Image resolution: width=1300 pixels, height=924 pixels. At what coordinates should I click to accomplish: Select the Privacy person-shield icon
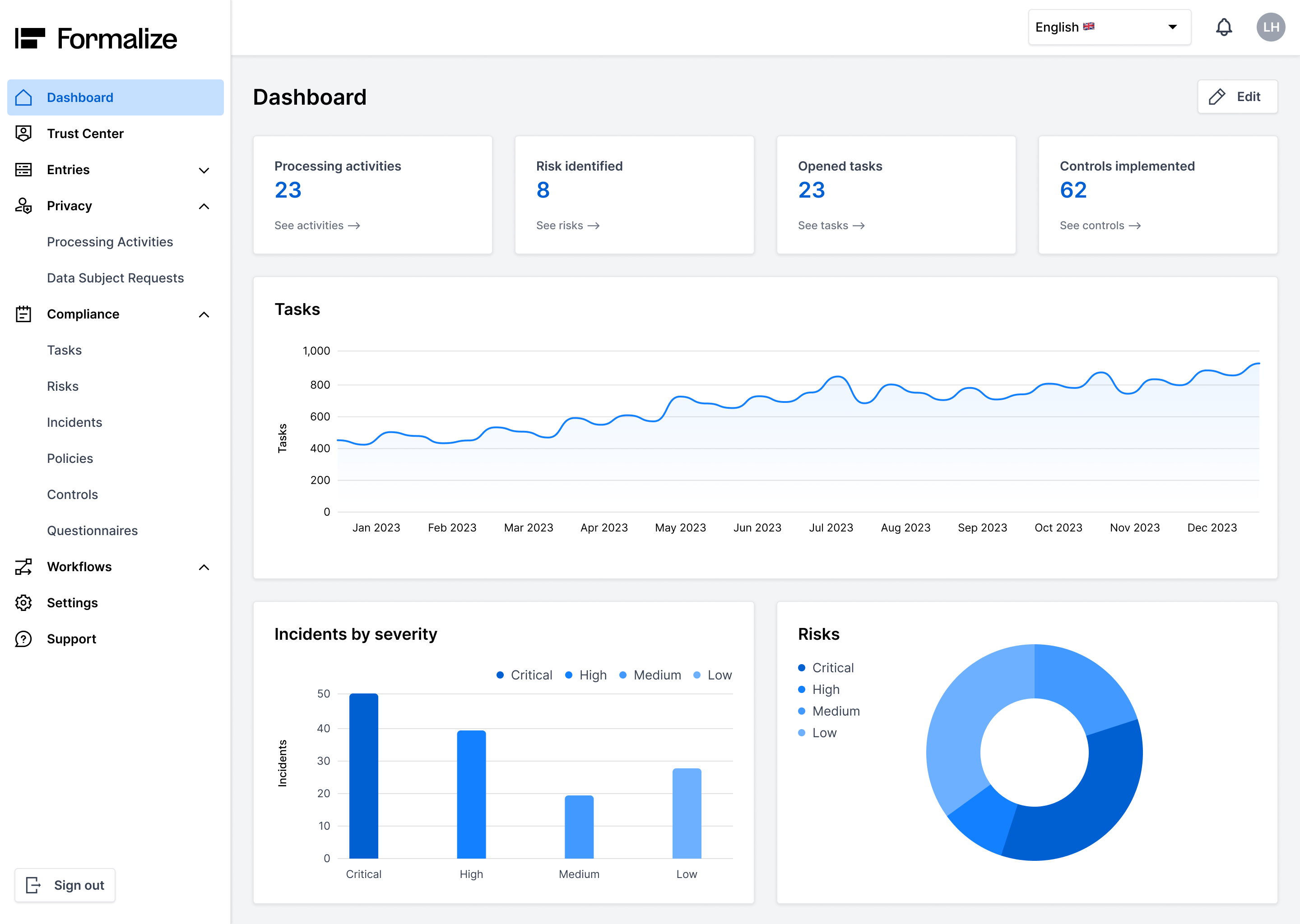tap(23, 206)
